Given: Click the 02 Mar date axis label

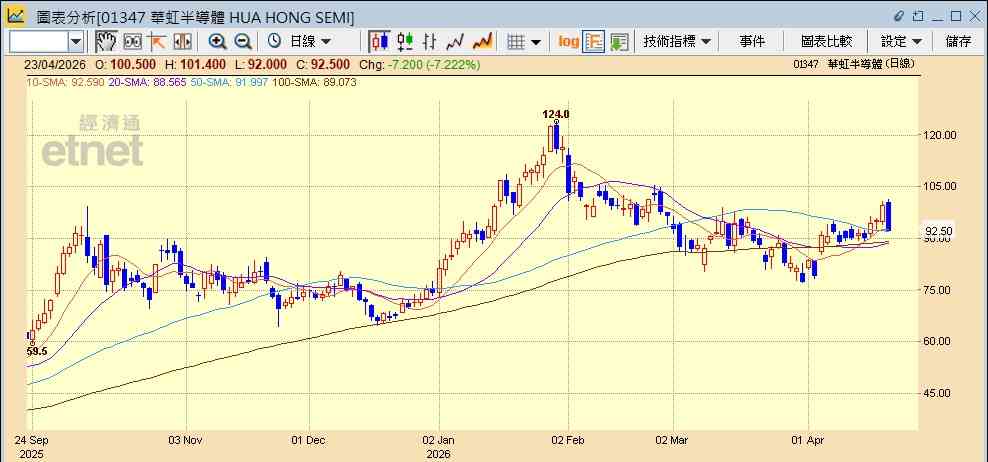Looking at the screenshot, I should pyautogui.click(x=674, y=439).
